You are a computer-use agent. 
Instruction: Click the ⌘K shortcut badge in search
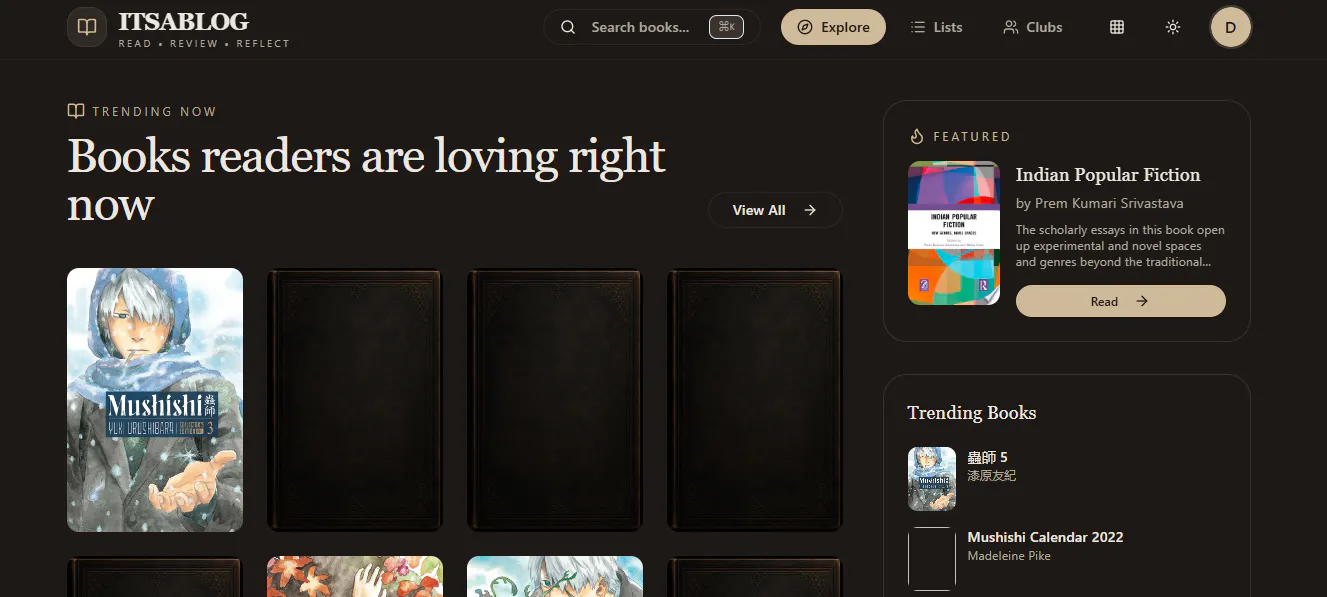pyautogui.click(x=726, y=27)
